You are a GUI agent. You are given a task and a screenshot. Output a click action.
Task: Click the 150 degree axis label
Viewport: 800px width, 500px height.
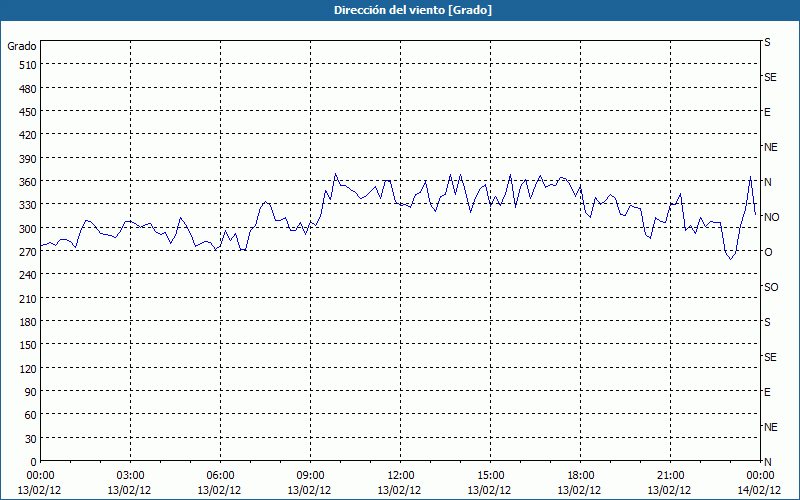(x=28, y=345)
